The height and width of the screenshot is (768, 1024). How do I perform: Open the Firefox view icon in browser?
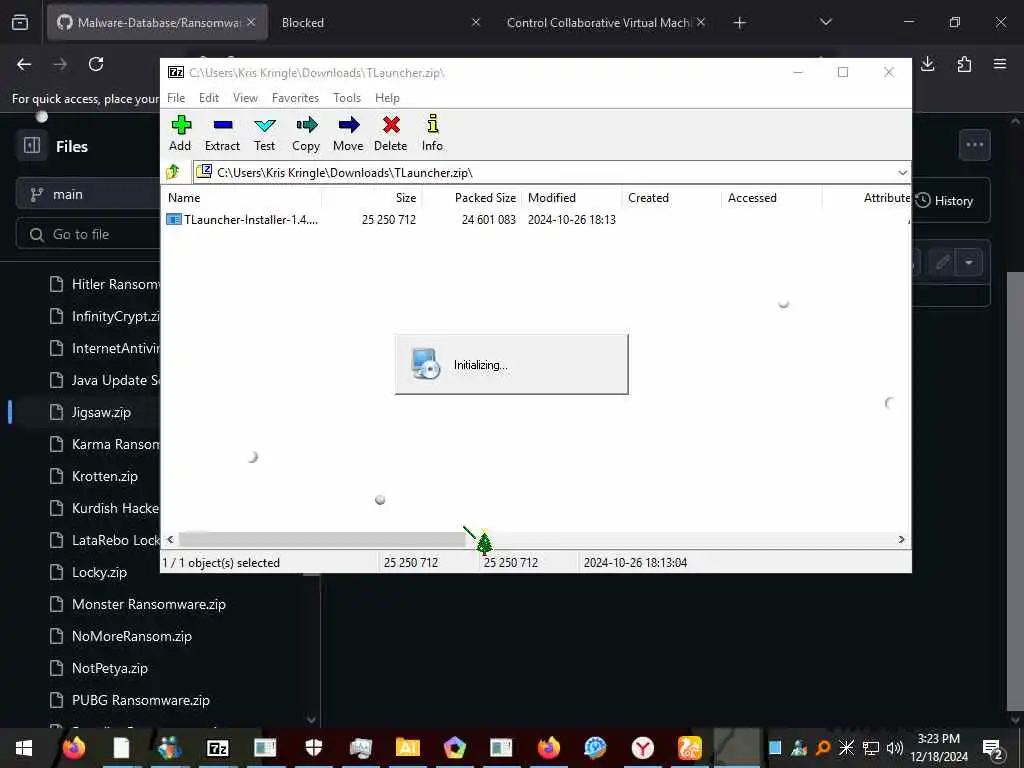click(20, 22)
